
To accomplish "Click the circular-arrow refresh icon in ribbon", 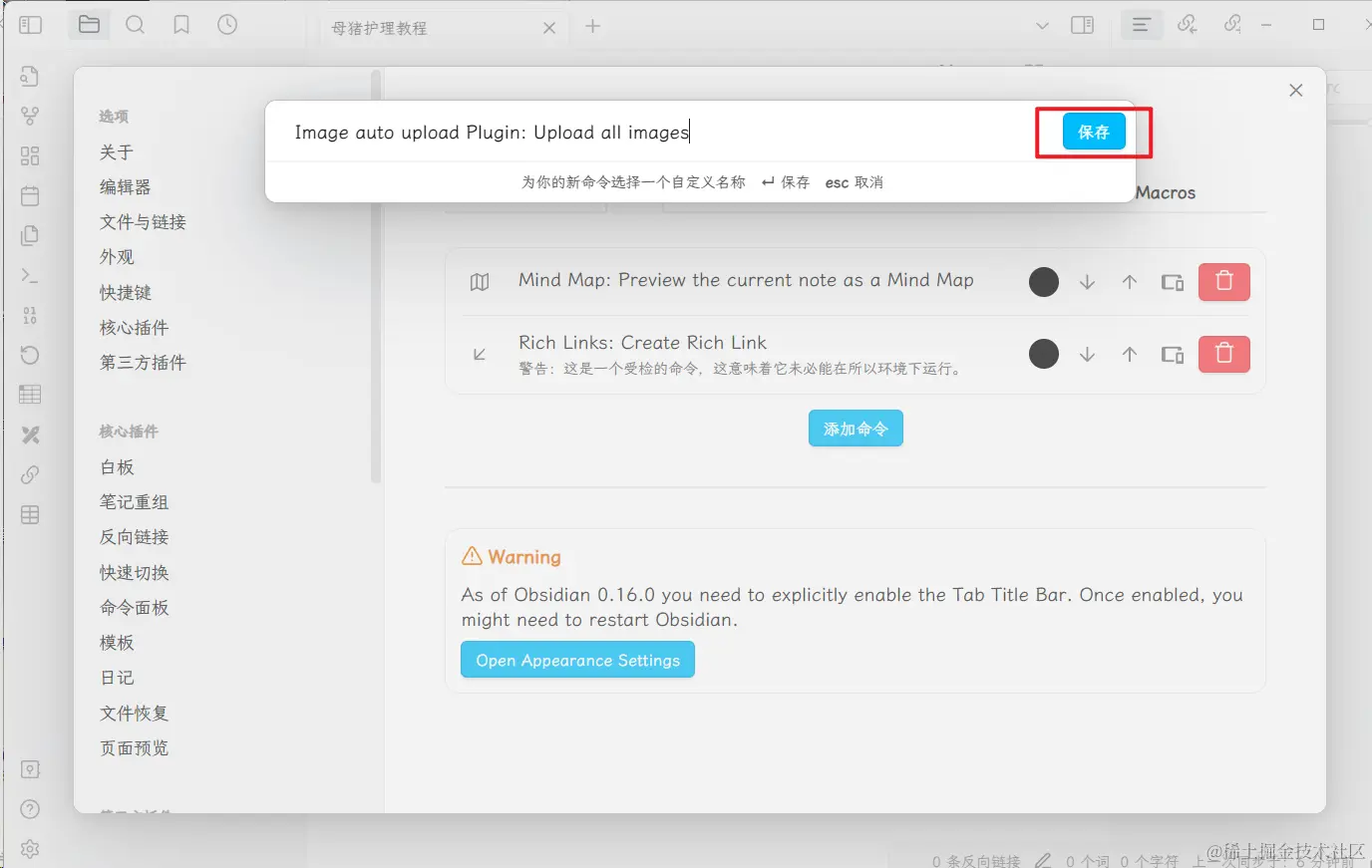I will pyautogui.click(x=30, y=356).
